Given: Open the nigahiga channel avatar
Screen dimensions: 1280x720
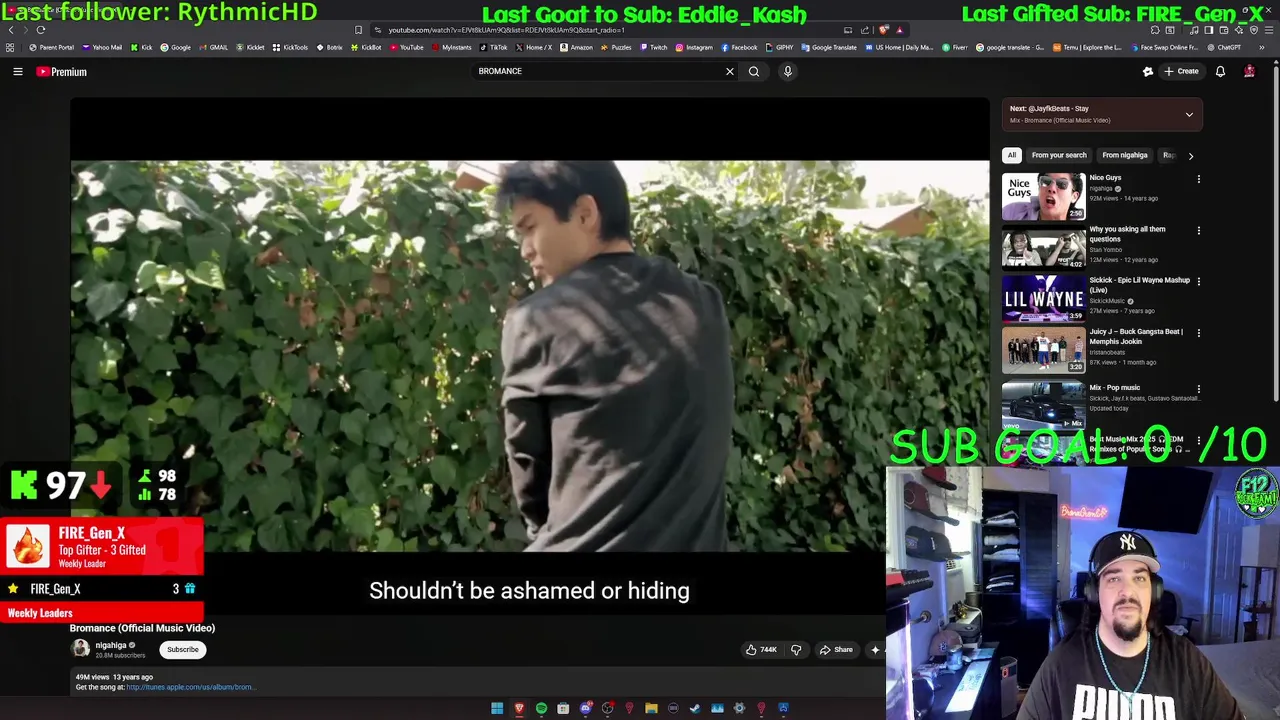Looking at the screenshot, I should pos(80,649).
